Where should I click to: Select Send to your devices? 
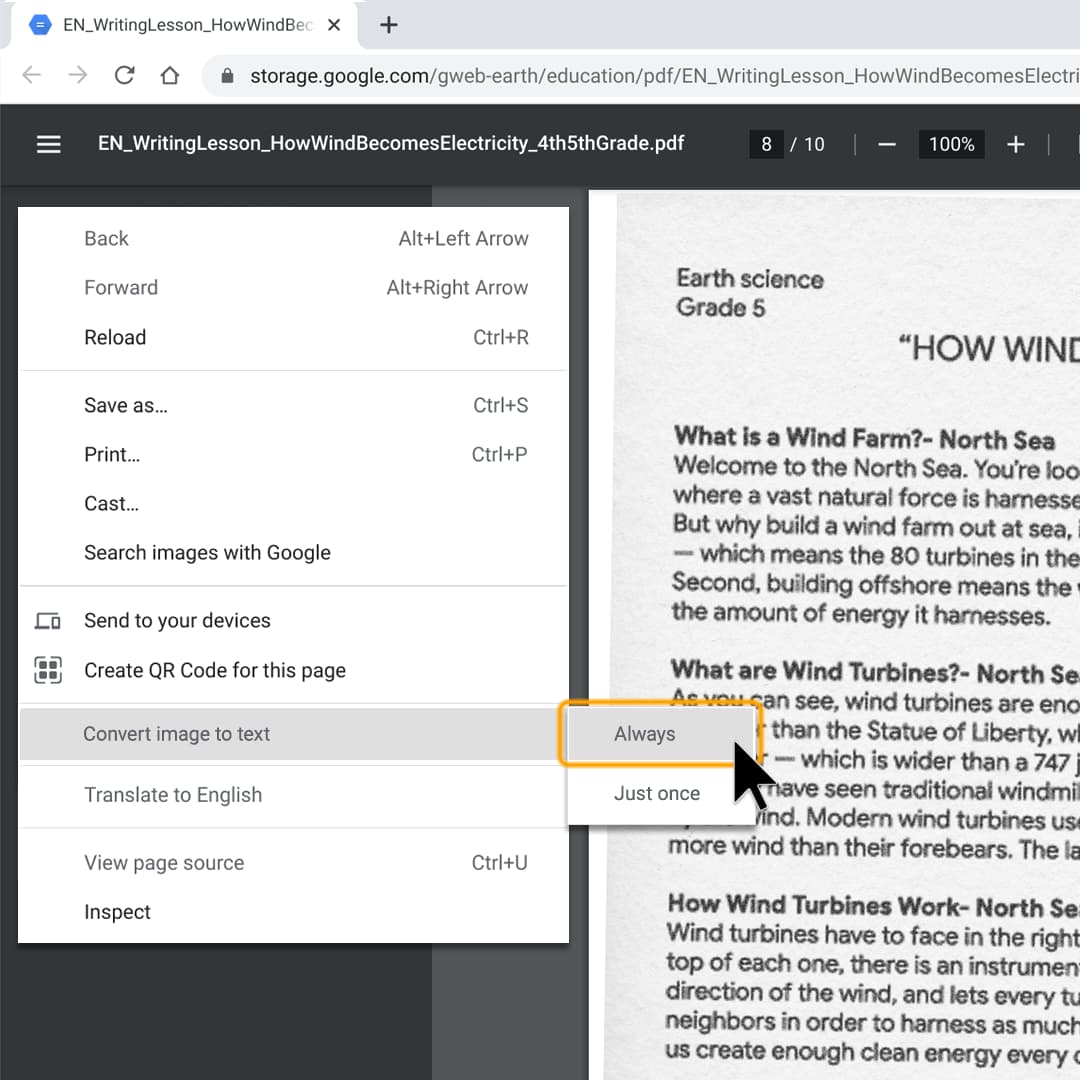pos(293,621)
